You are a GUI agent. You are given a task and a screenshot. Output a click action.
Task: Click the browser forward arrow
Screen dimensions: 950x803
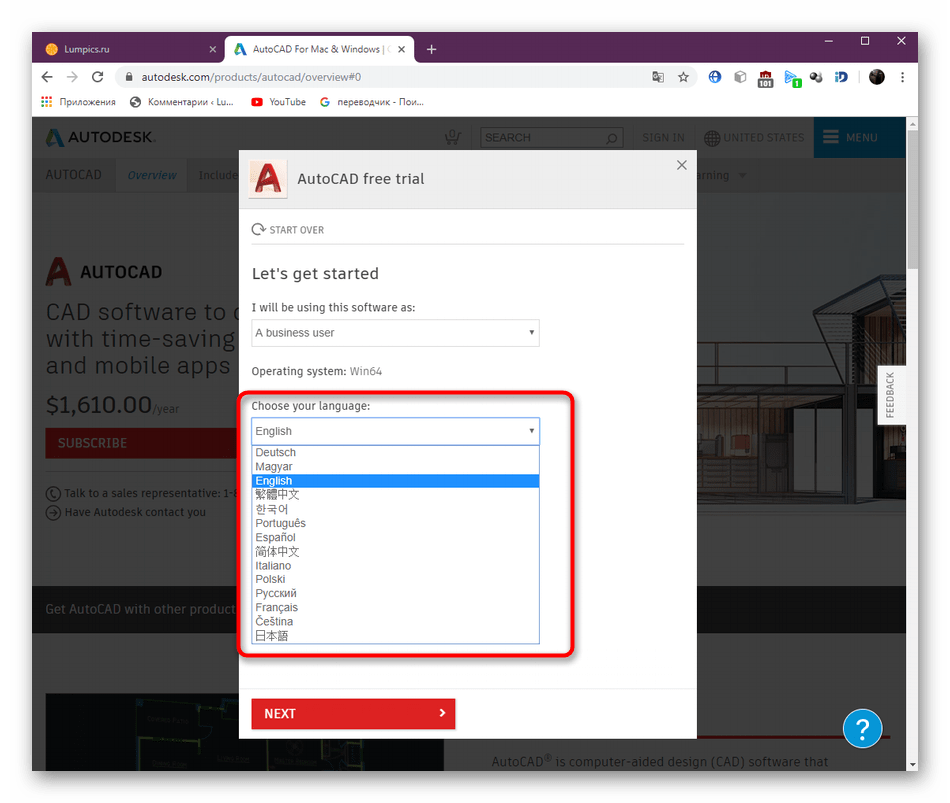(72, 77)
